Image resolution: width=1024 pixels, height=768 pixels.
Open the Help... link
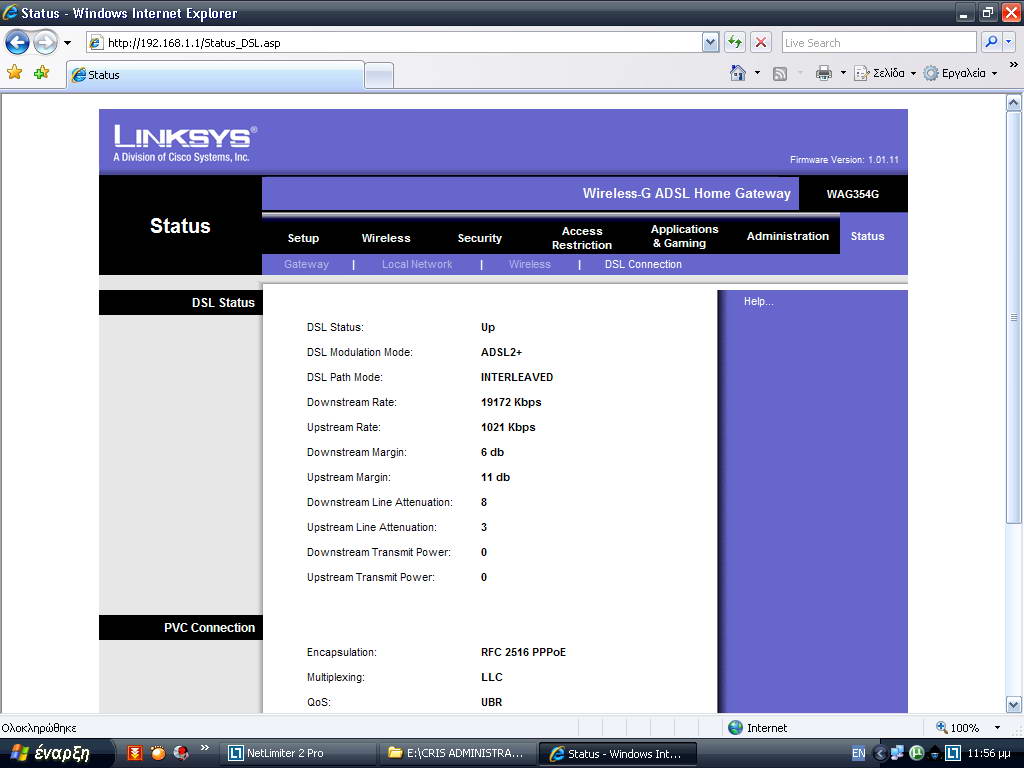tap(758, 302)
